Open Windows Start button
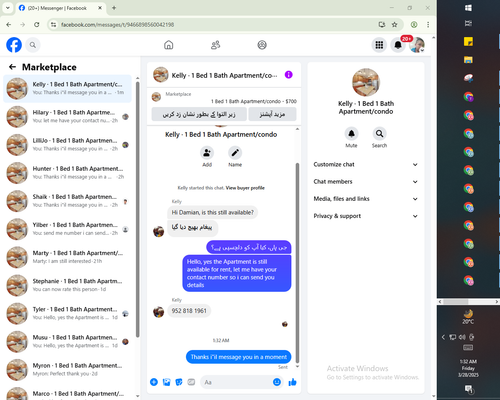500x400 pixels. pyautogui.click(x=468, y=8)
